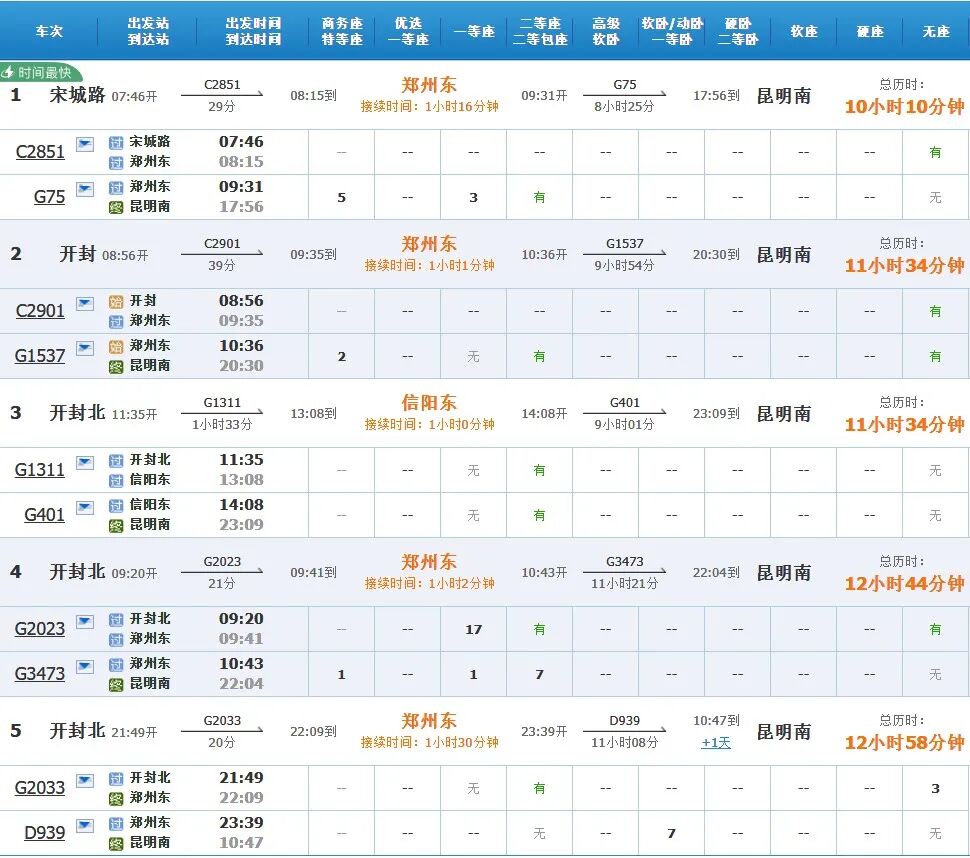Screen dimensions: 970x858
Task: Click the green 有 for G401 二等座
Action: 539,515
